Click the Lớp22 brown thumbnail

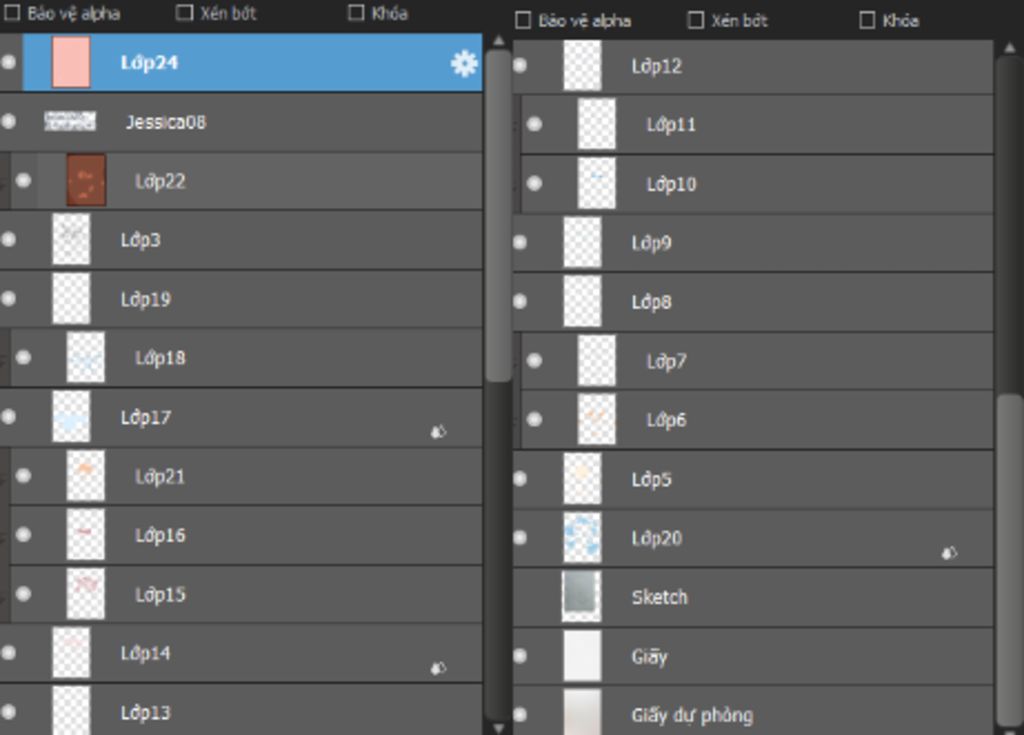pos(86,180)
